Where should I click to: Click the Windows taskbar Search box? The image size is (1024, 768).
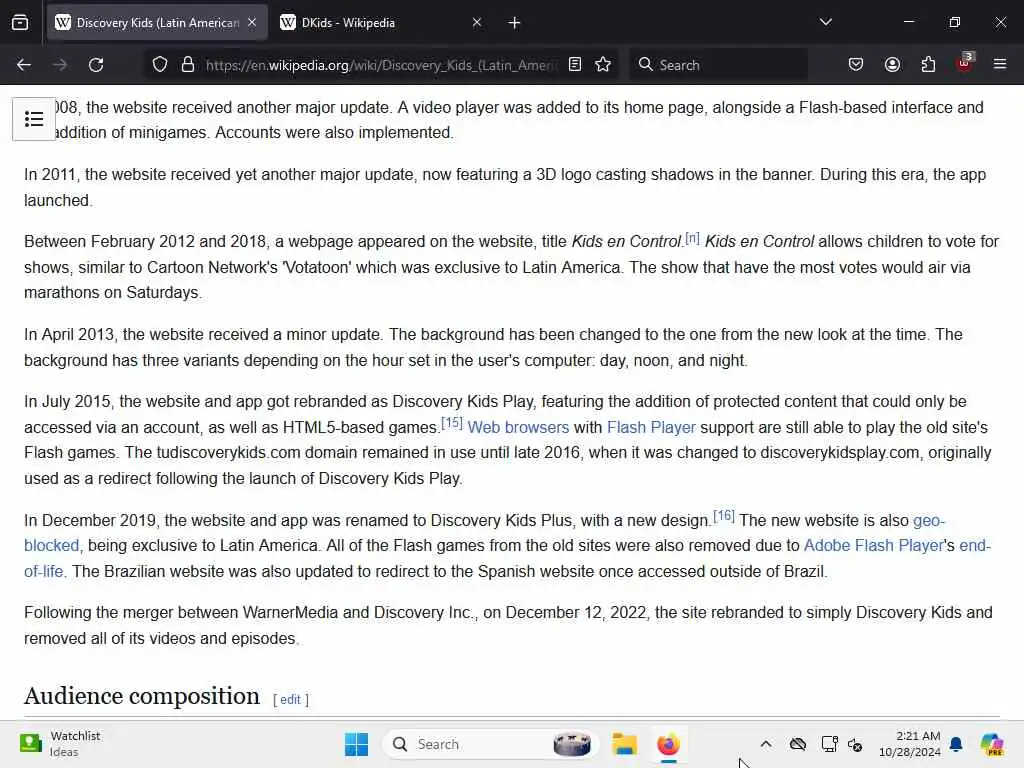491,744
